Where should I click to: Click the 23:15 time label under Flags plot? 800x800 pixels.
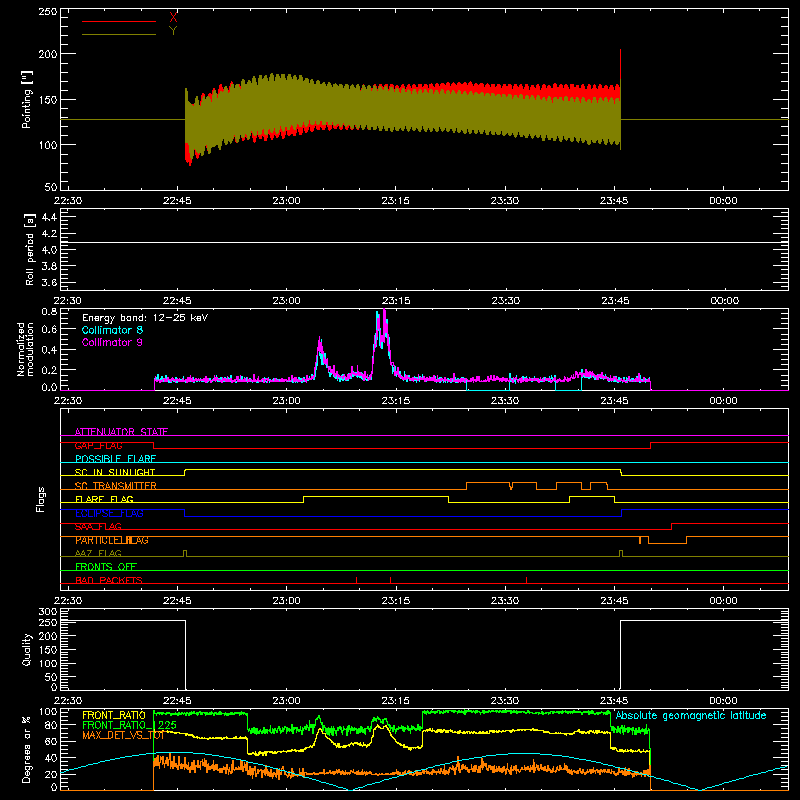click(x=395, y=601)
